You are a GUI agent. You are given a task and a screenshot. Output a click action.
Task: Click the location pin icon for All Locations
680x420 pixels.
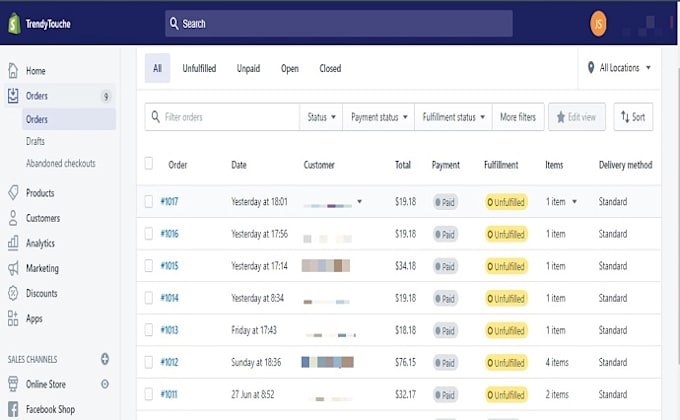pyautogui.click(x=591, y=67)
